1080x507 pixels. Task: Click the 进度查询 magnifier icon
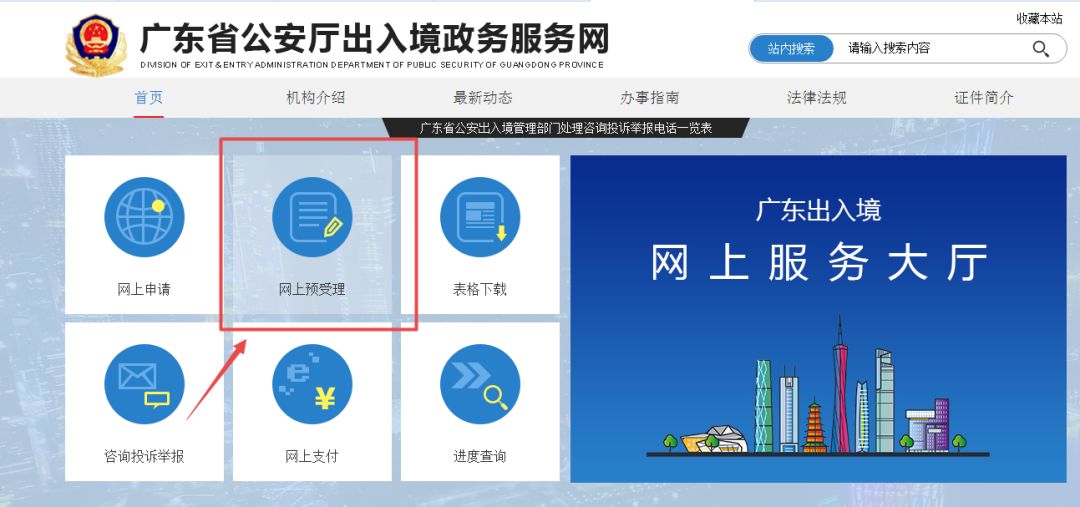480,384
